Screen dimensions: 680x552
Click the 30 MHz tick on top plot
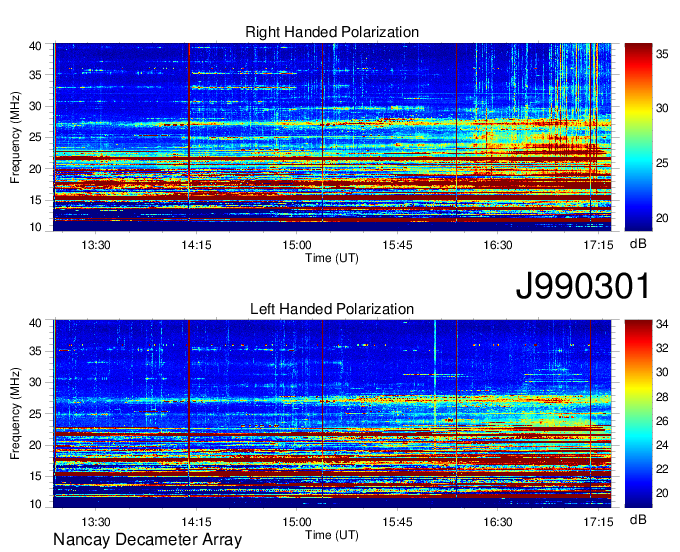click(35, 106)
